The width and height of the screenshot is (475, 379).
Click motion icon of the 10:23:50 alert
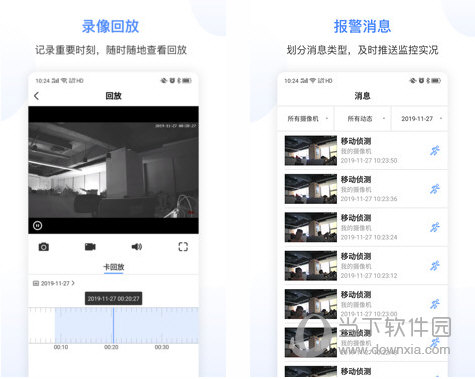tap(435, 151)
